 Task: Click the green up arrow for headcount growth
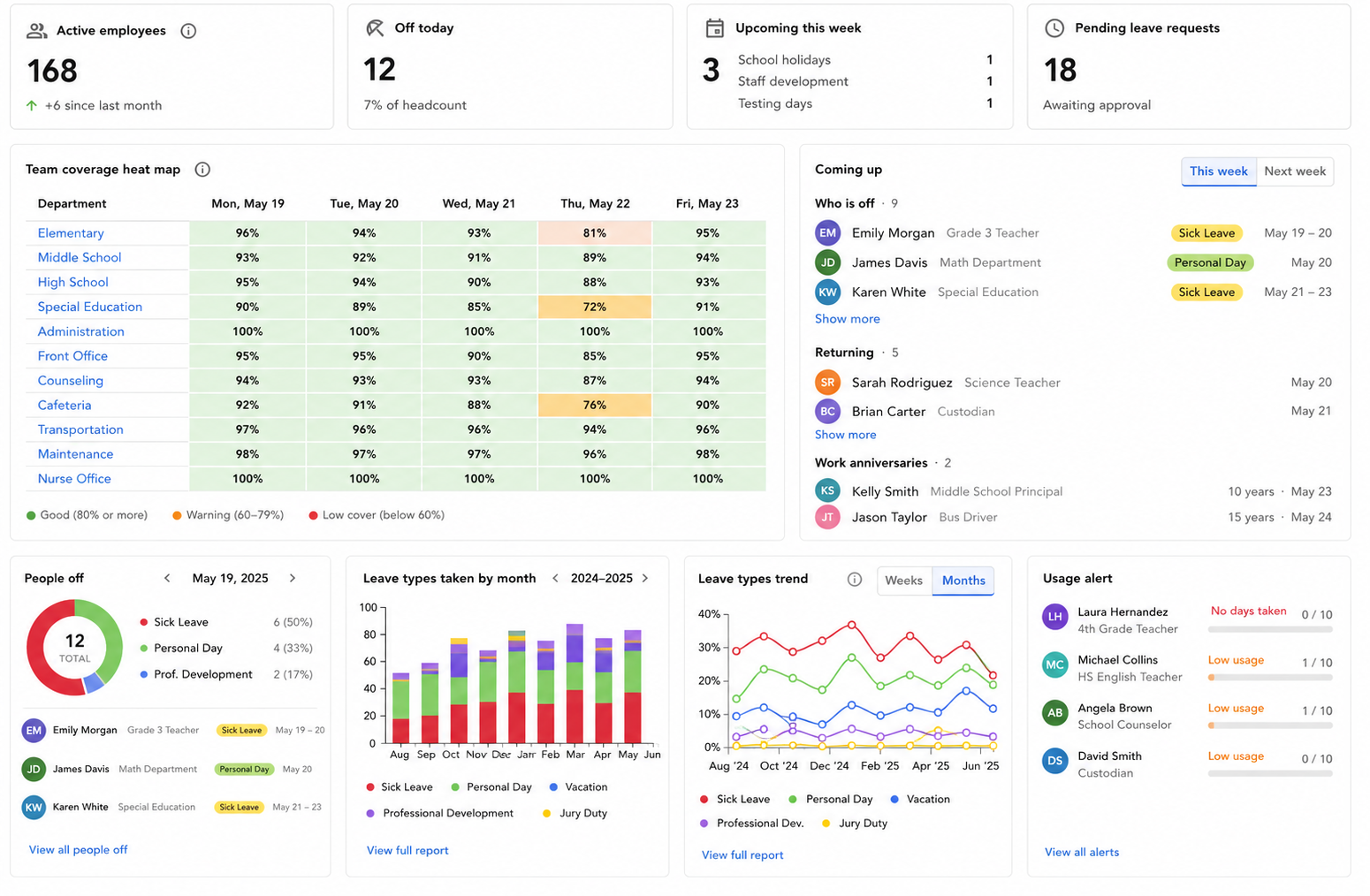pyautogui.click(x=32, y=105)
